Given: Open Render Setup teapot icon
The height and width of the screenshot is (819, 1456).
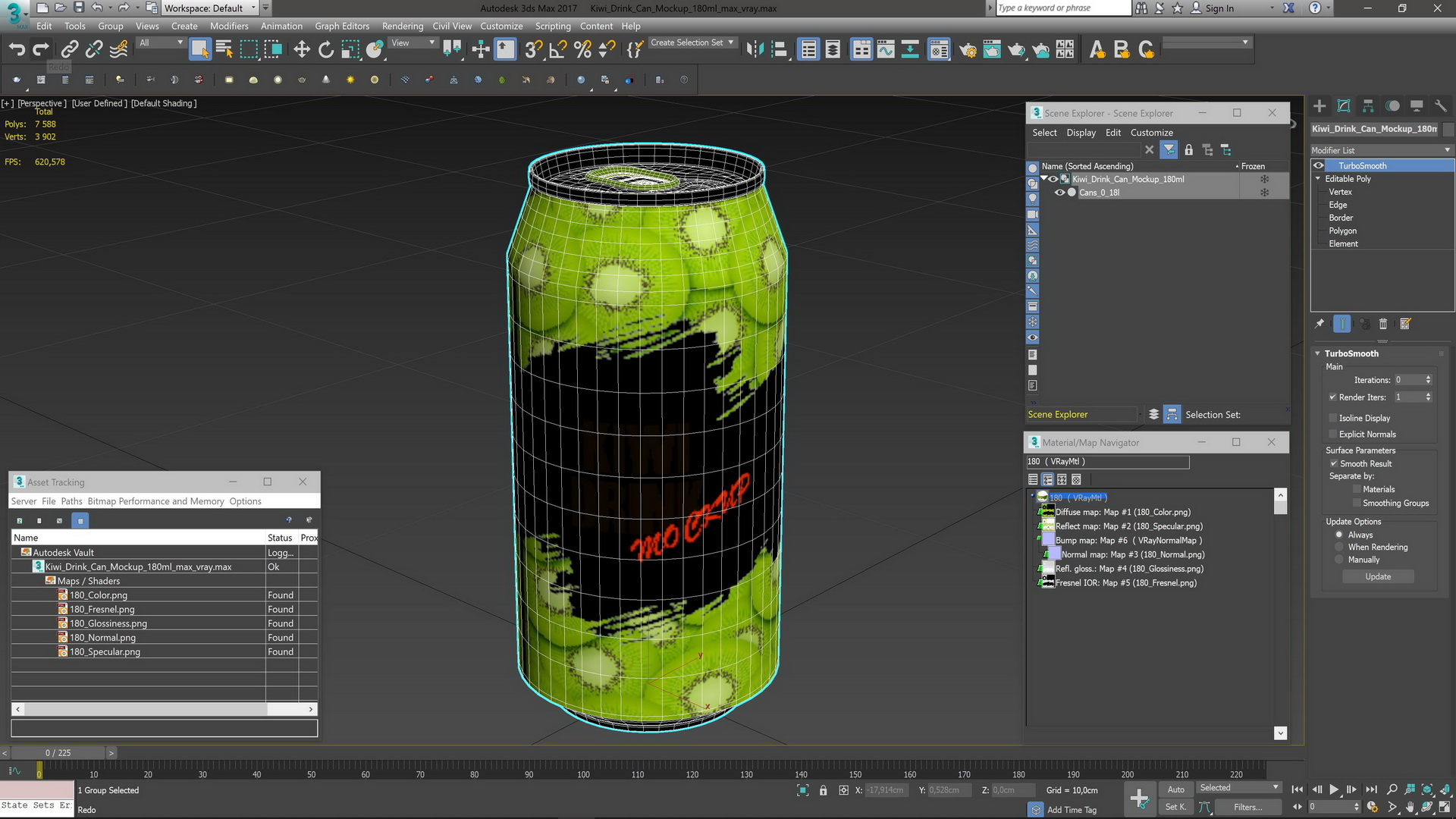Looking at the screenshot, I should (x=968, y=50).
